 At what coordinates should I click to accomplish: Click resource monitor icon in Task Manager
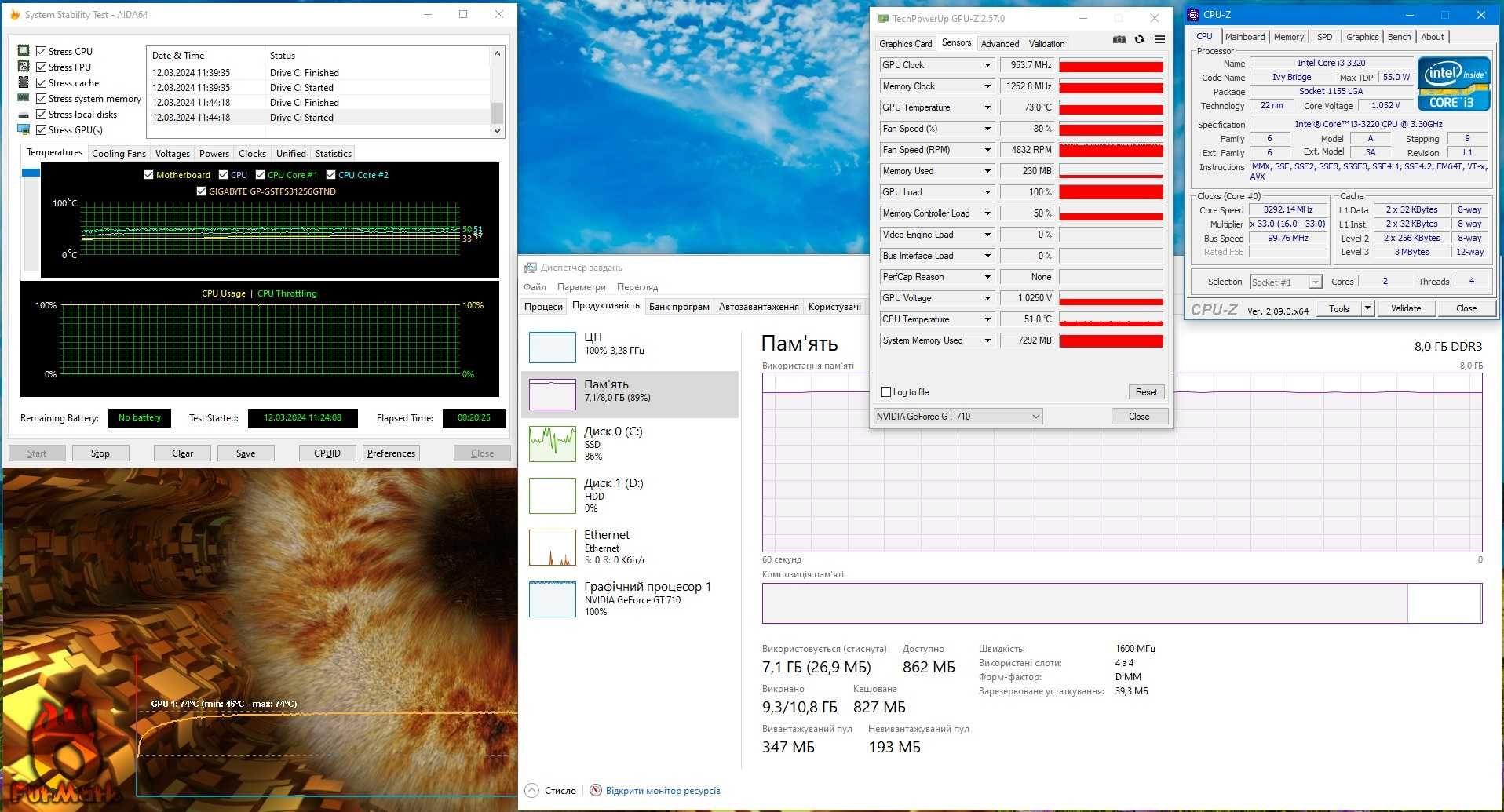[x=596, y=790]
